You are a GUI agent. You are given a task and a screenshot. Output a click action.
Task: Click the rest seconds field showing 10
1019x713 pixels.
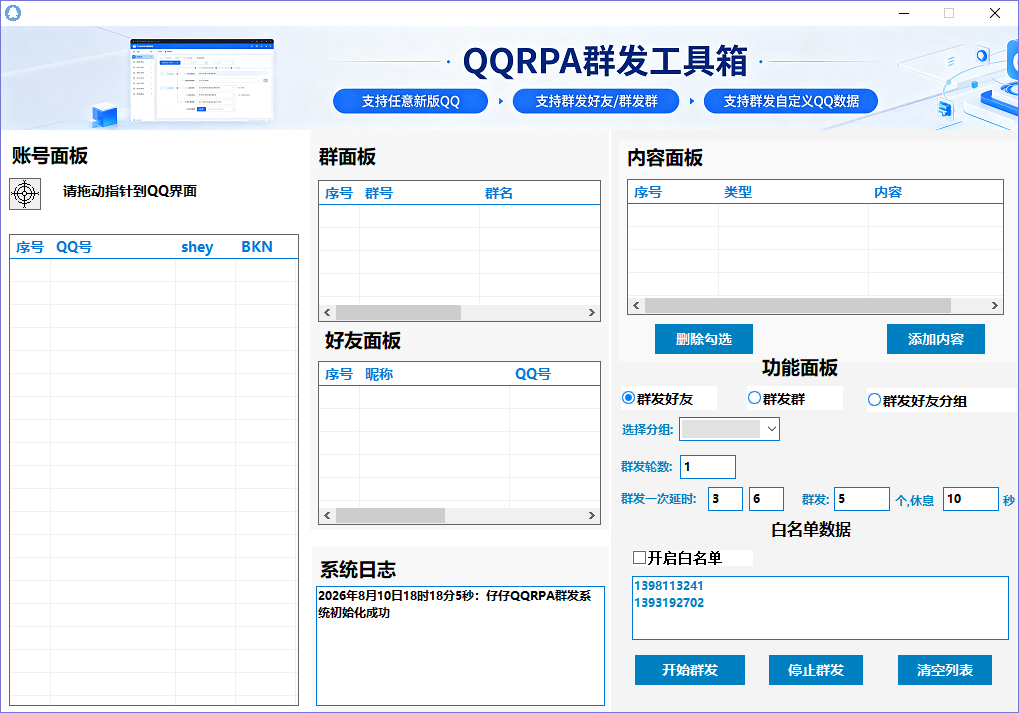click(x=970, y=499)
